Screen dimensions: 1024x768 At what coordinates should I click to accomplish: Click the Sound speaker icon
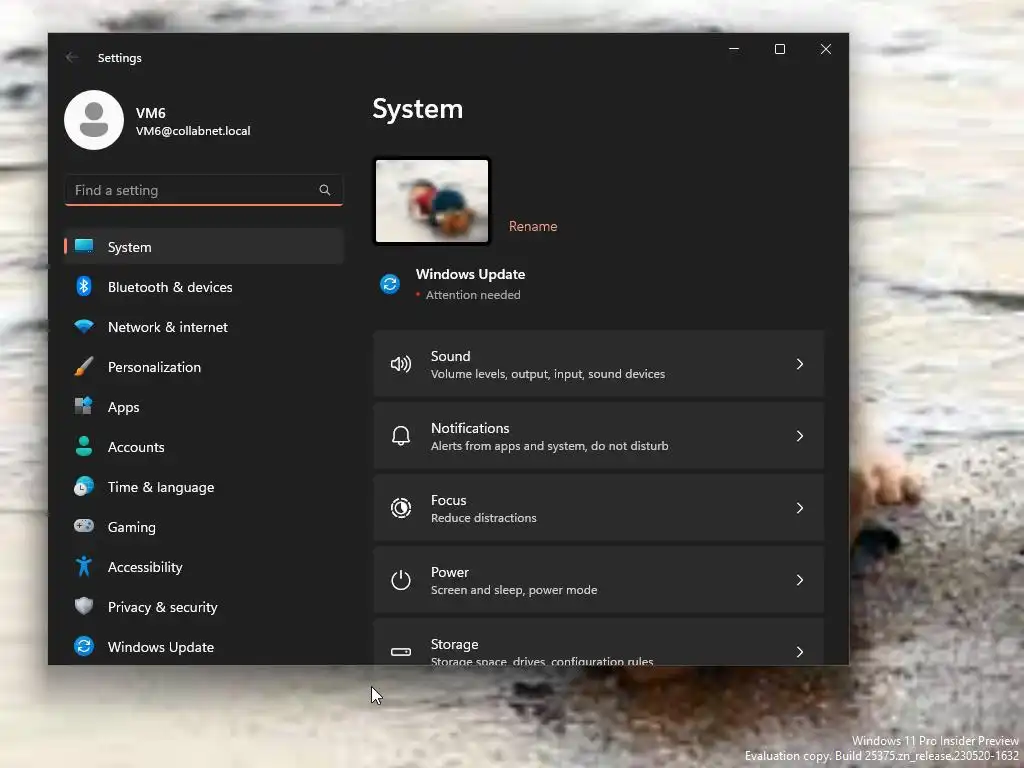[x=401, y=364]
